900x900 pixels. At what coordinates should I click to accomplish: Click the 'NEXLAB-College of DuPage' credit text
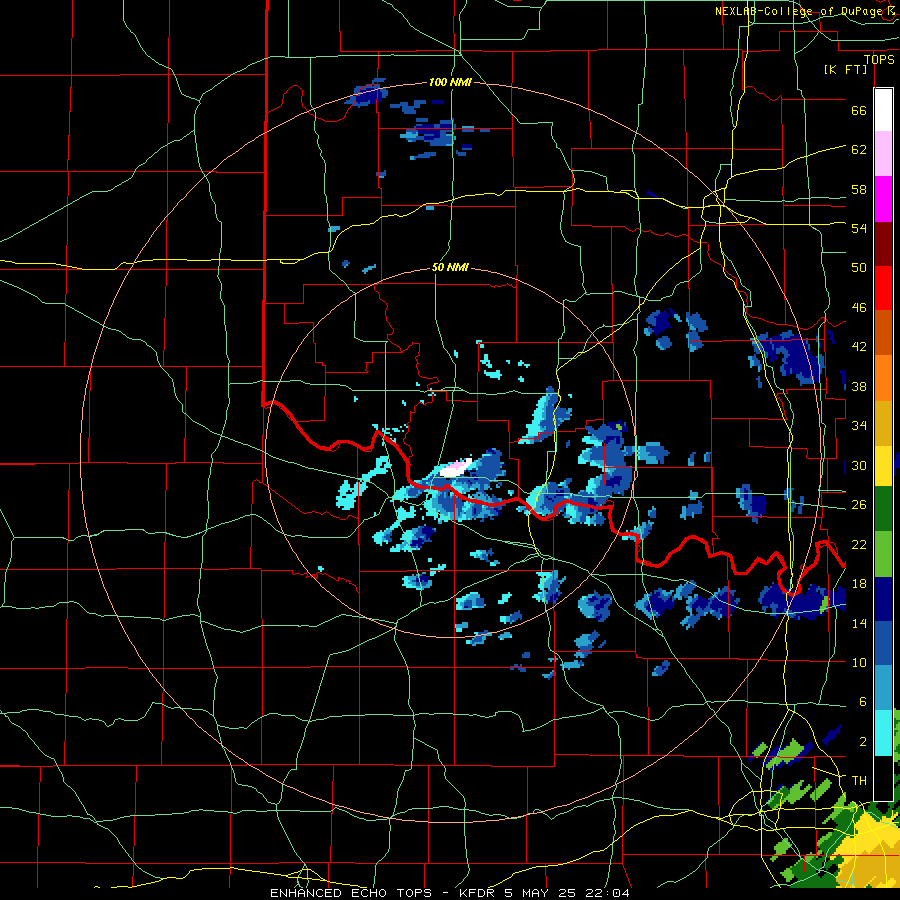pyautogui.click(x=799, y=11)
